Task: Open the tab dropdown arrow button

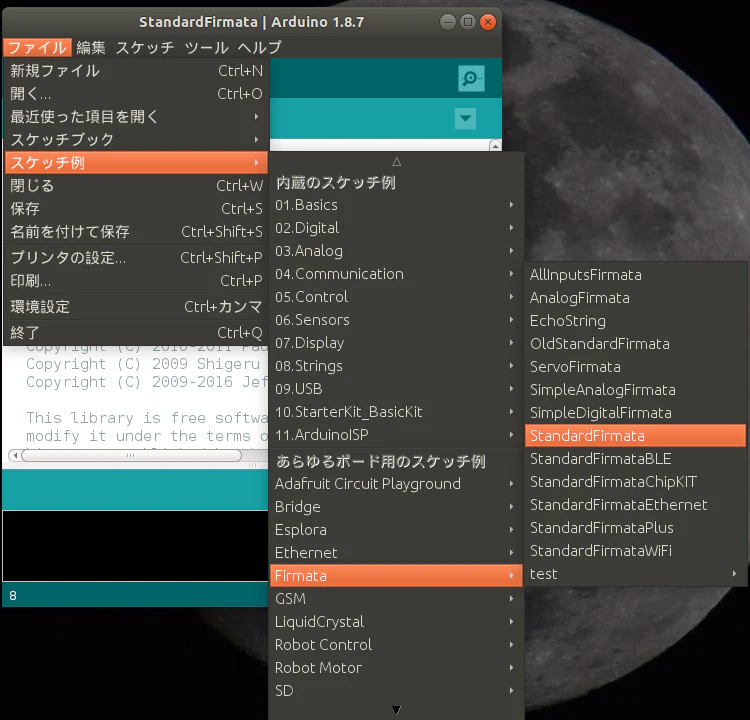Action: pos(465,118)
